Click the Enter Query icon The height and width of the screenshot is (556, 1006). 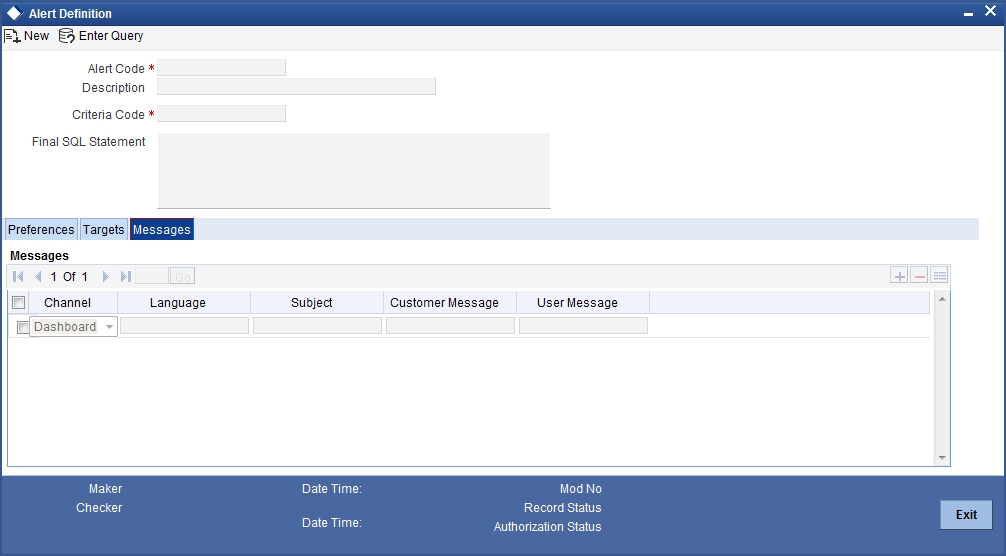67,36
